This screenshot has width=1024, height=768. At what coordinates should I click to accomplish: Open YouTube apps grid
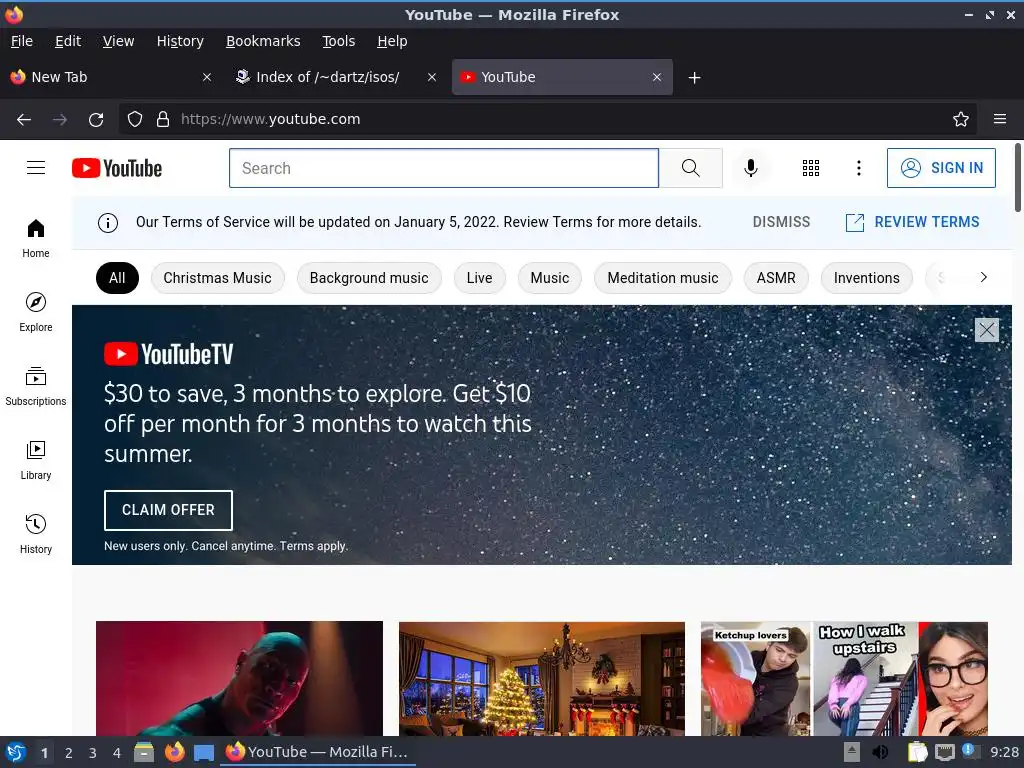(x=810, y=168)
